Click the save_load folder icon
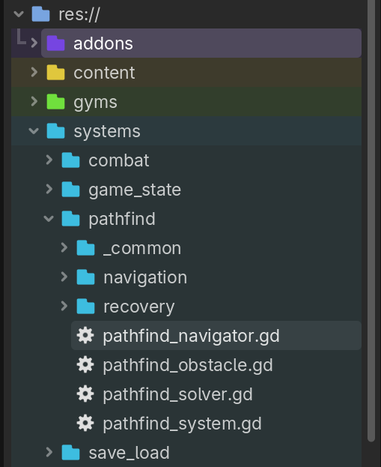The height and width of the screenshot is (467, 381). [x=71, y=453]
